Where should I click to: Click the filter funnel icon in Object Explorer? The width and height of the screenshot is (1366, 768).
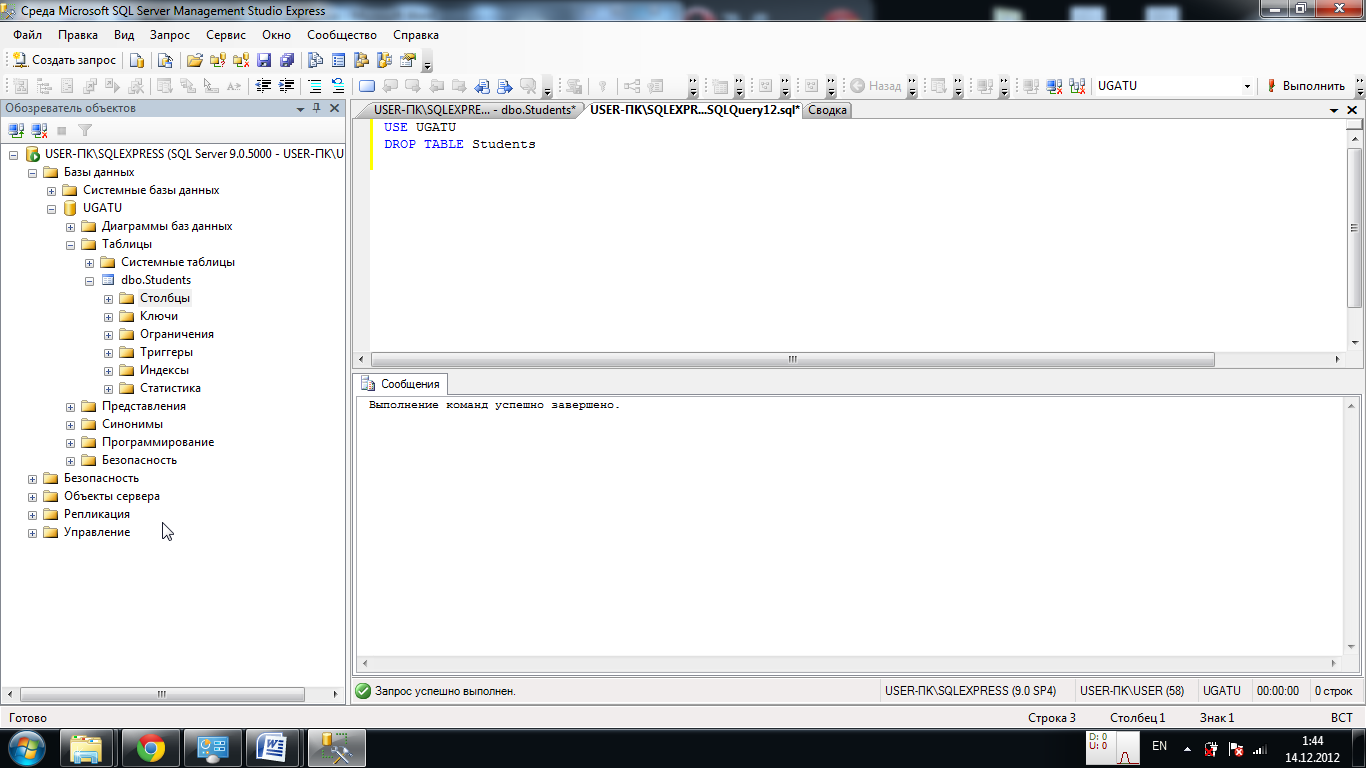(x=85, y=130)
